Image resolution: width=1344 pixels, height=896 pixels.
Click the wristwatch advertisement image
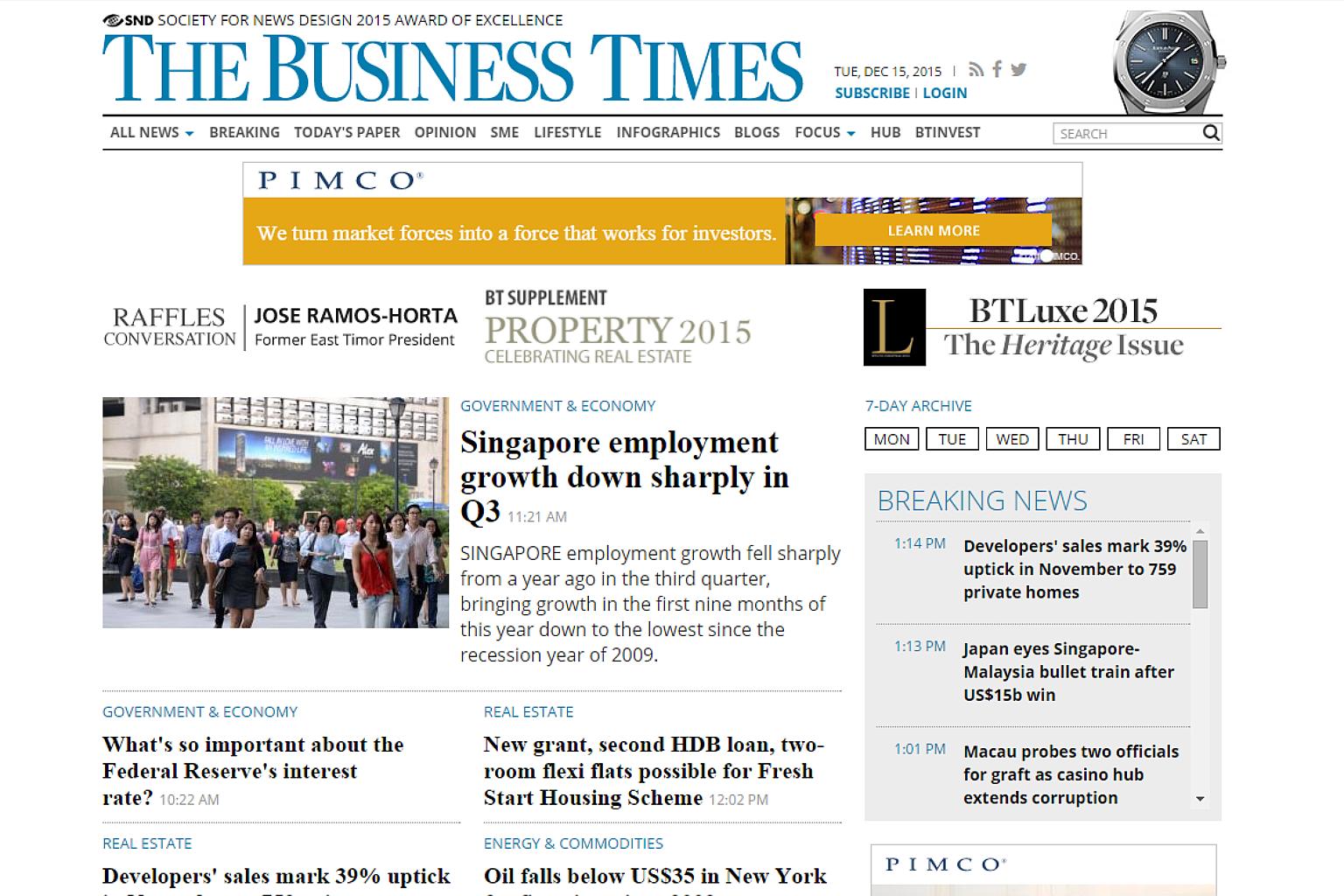coord(1168,63)
